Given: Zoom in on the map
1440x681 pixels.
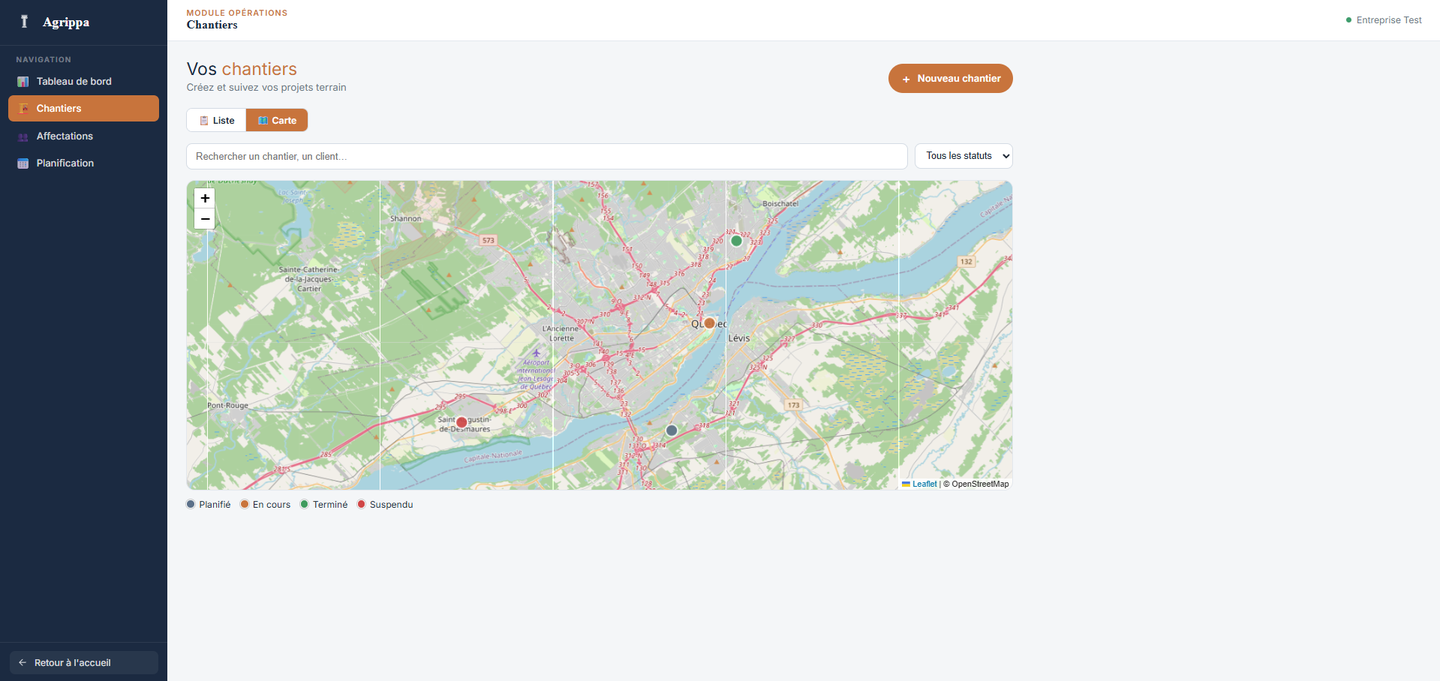Looking at the screenshot, I should click(205, 198).
